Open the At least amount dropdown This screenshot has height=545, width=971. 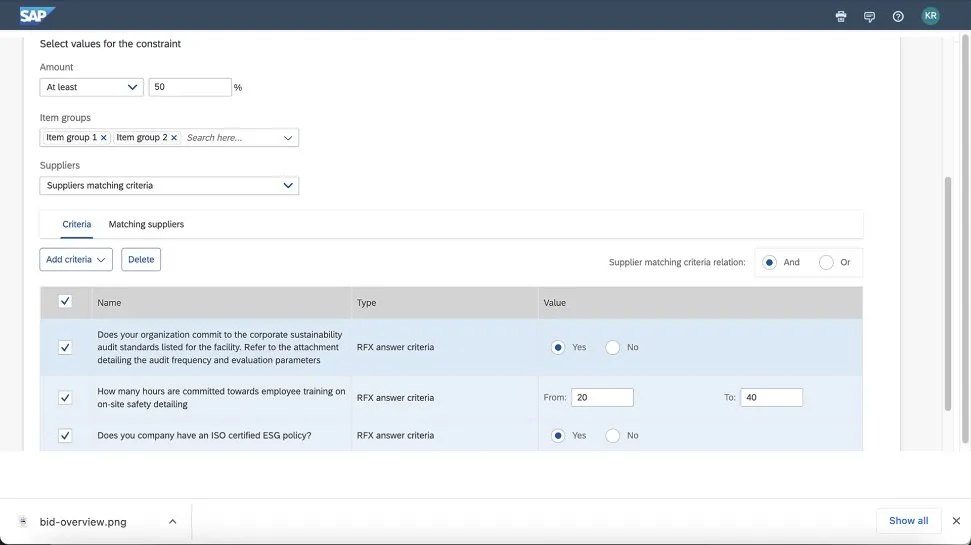(x=92, y=87)
